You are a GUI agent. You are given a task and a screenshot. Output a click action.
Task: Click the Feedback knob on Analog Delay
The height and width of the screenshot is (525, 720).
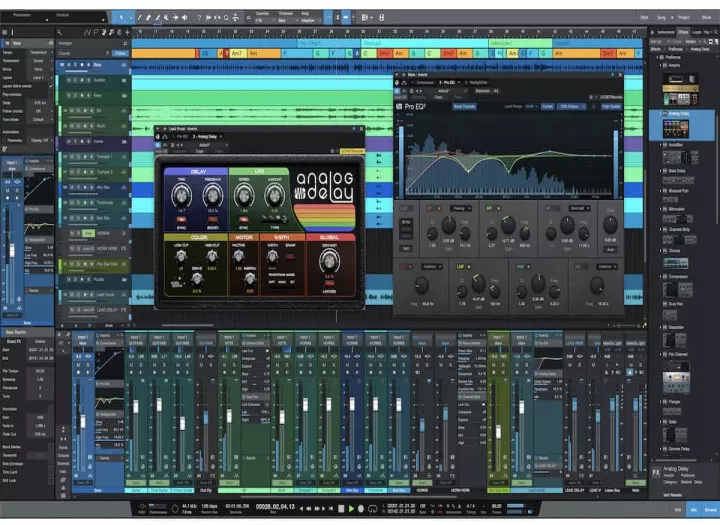coord(213,195)
